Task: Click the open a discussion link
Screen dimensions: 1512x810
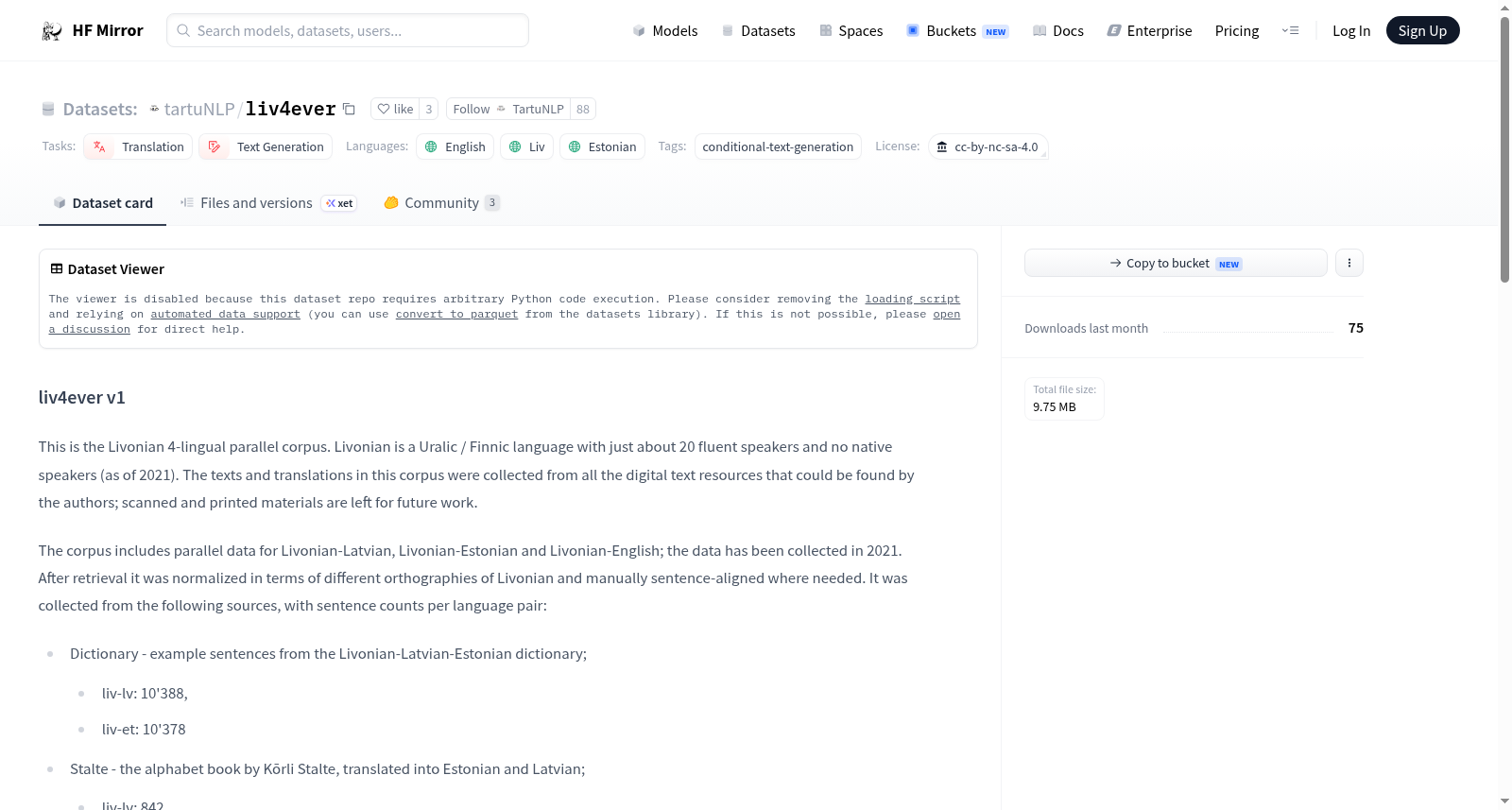Action: coord(90,329)
